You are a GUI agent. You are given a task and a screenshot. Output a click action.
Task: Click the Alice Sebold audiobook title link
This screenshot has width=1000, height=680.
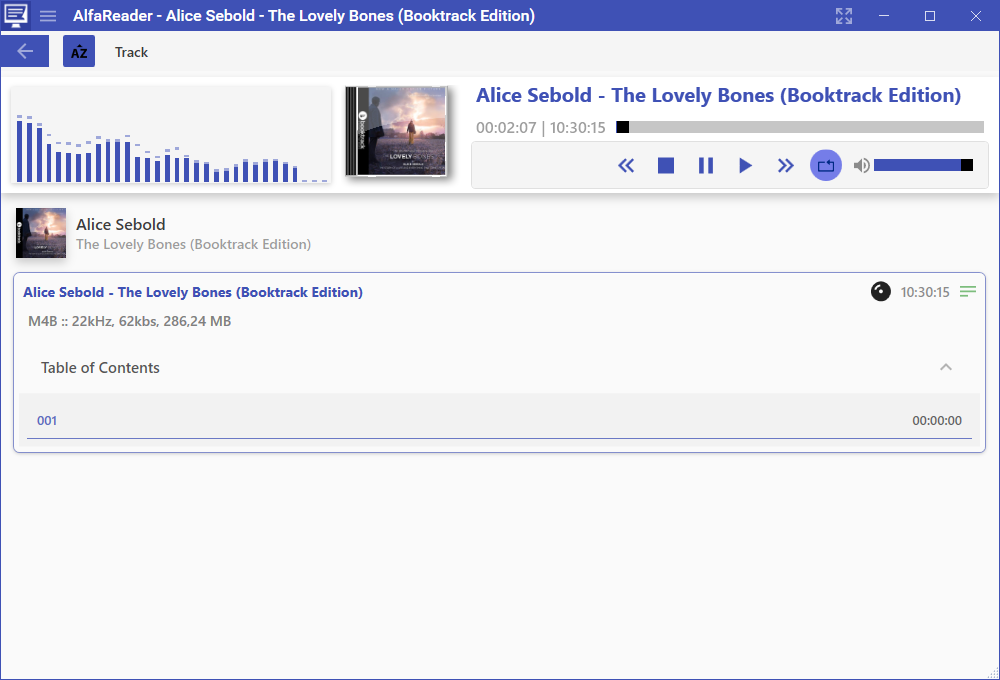coord(193,291)
